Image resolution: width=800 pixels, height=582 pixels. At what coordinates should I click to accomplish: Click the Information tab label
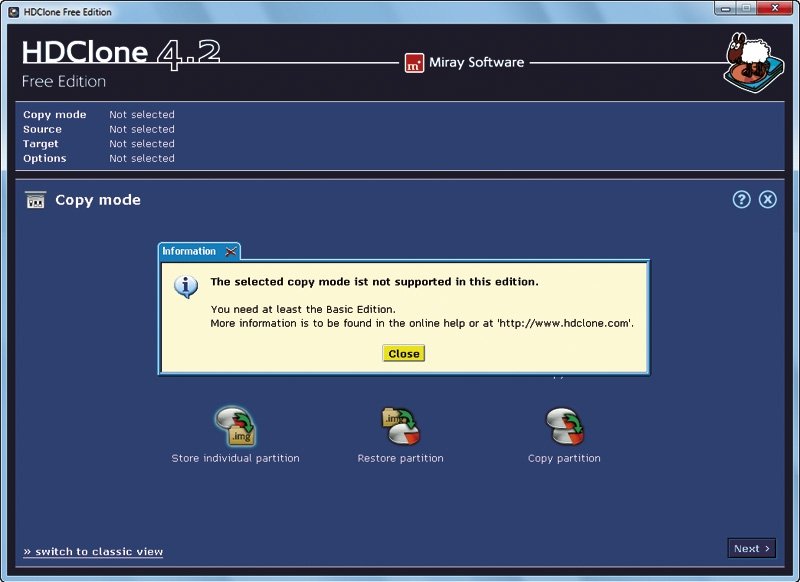click(x=189, y=251)
